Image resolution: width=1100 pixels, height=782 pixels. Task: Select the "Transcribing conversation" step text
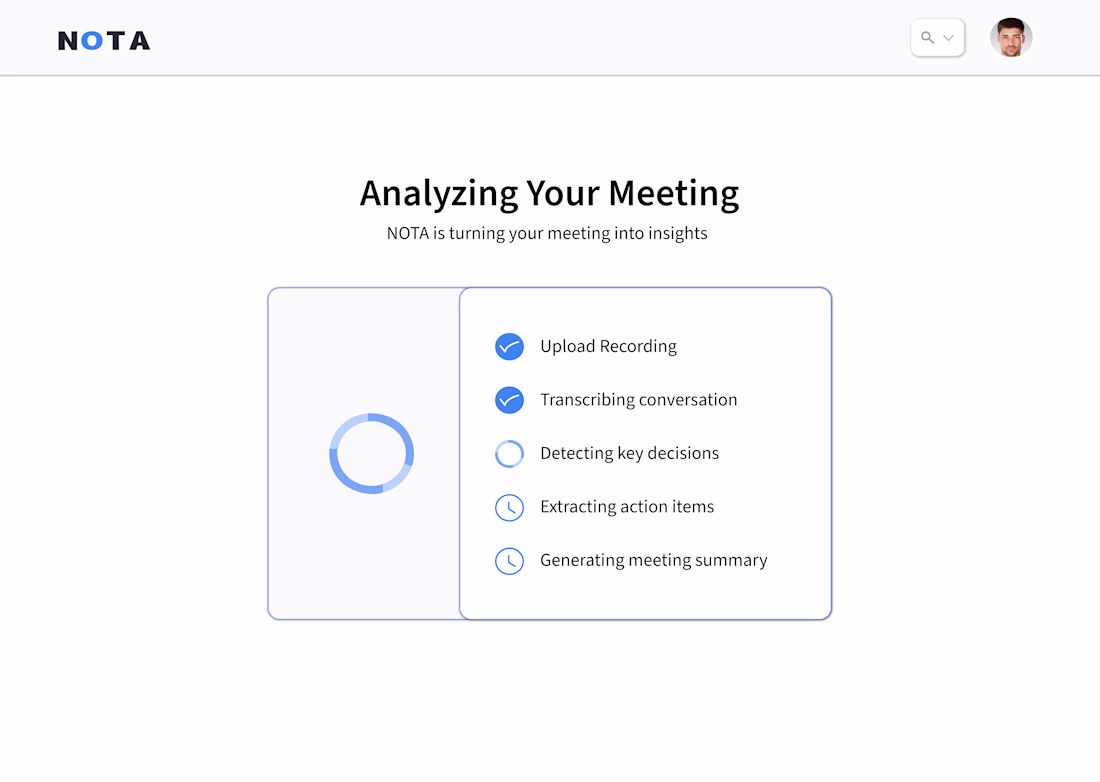pos(638,400)
